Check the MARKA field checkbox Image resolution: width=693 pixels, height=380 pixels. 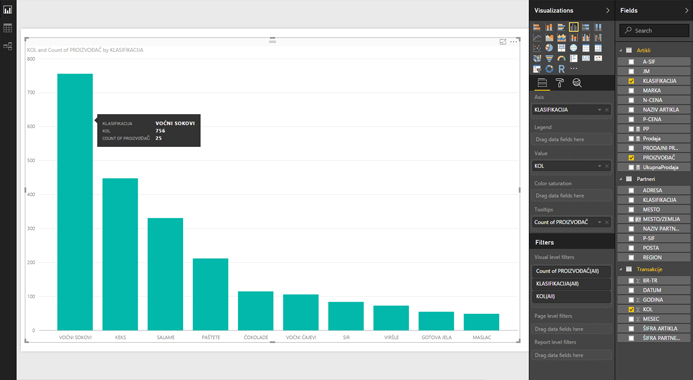point(631,91)
